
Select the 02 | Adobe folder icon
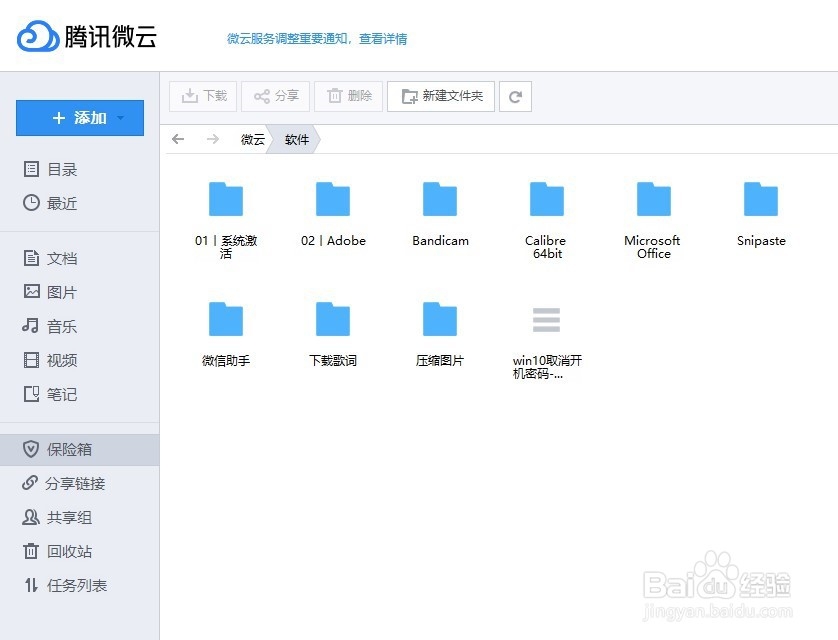pos(333,199)
